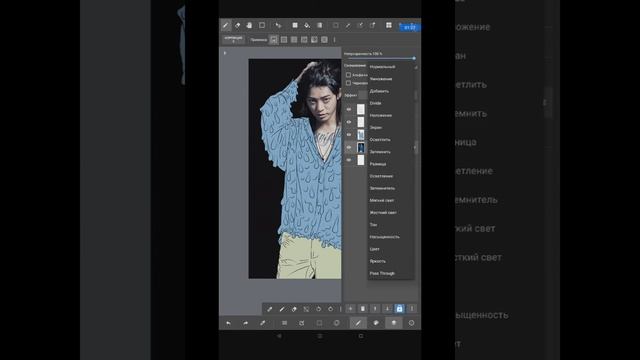Hide the blue shirt layer with its eye
Screen dimensions: 640x360
click(349, 134)
